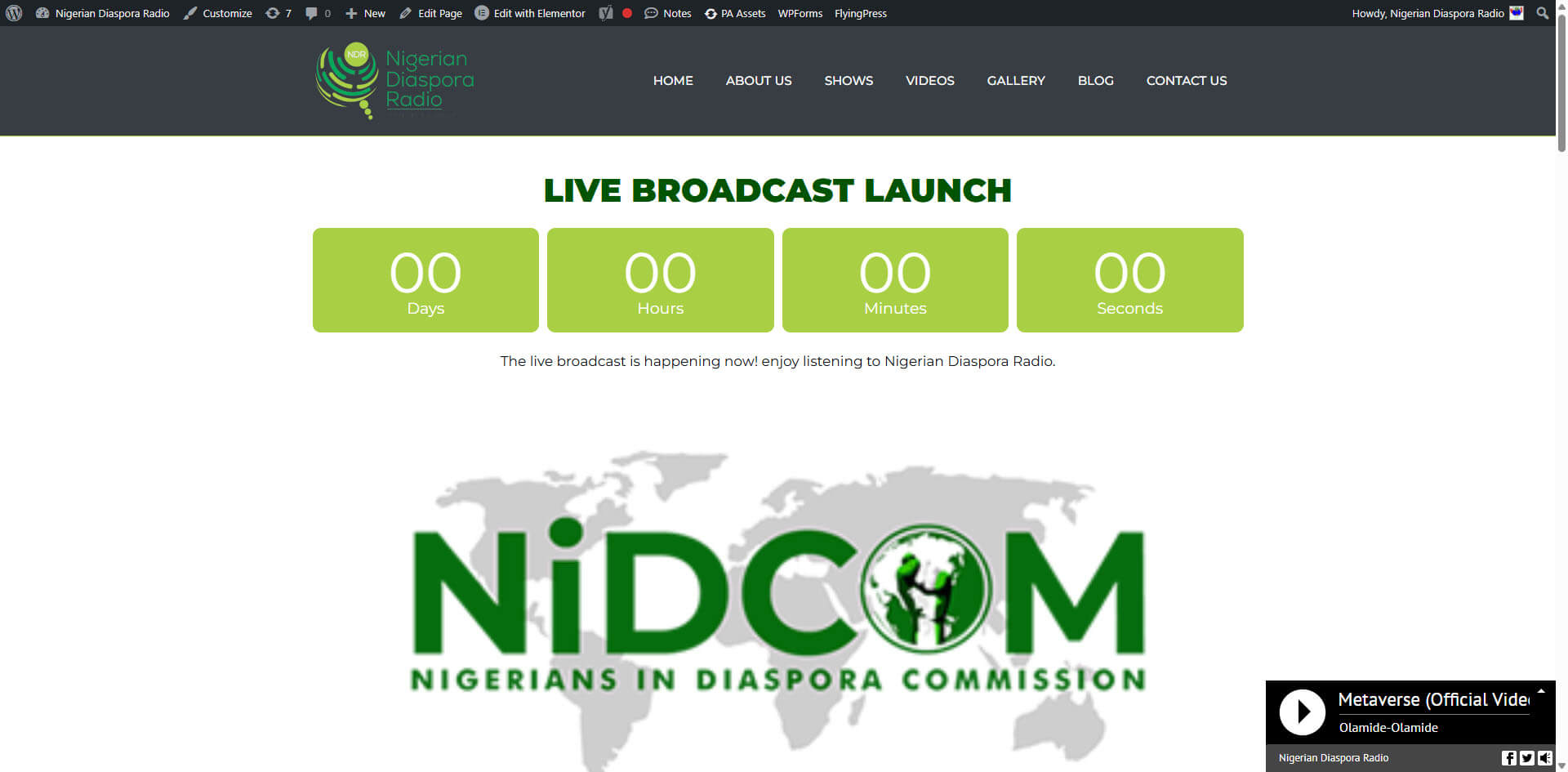Click the Minutes countdown box
1568x772 pixels.
(895, 280)
